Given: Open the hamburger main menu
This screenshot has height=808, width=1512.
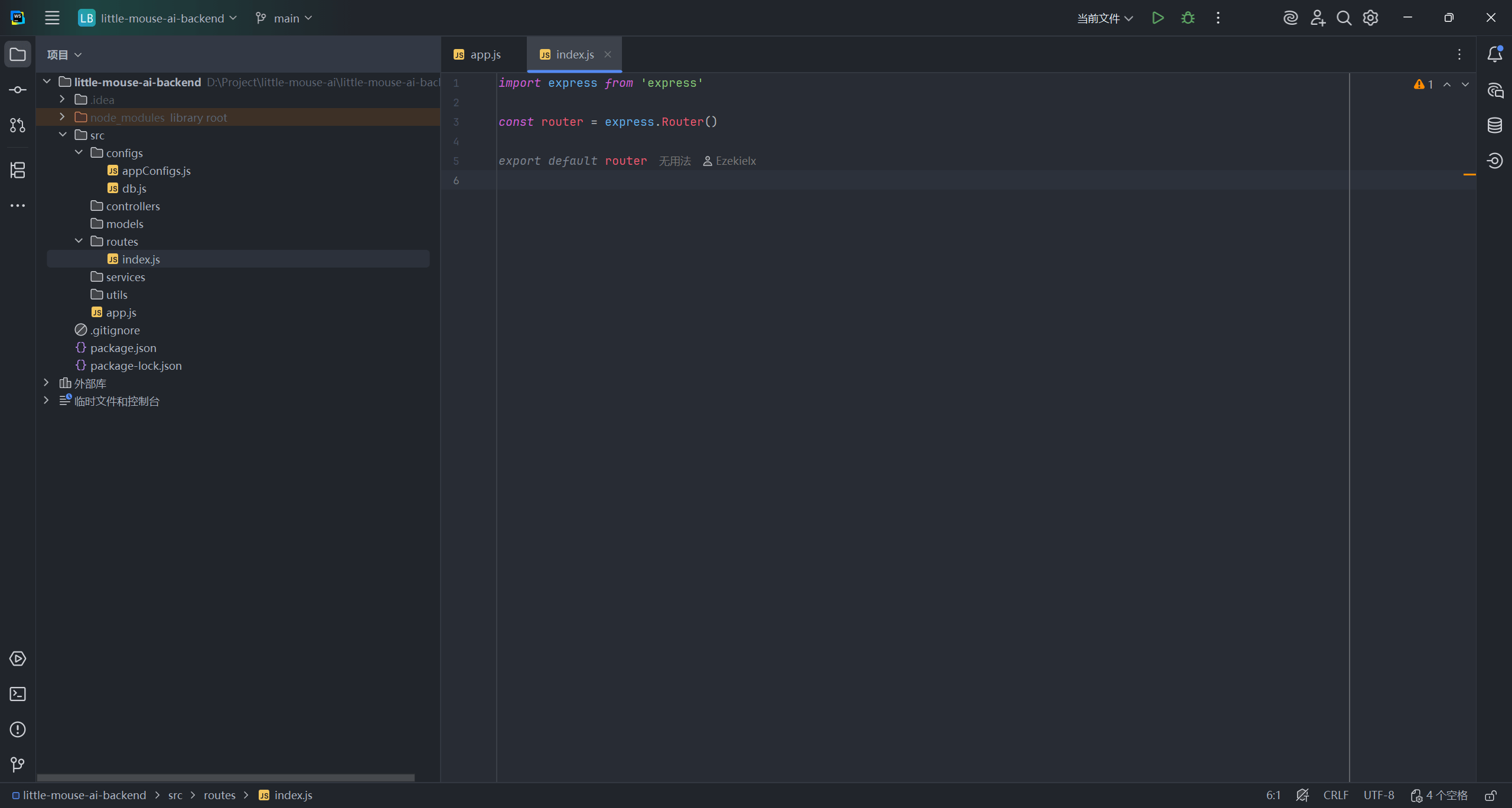Looking at the screenshot, I should tap(52, 18).
